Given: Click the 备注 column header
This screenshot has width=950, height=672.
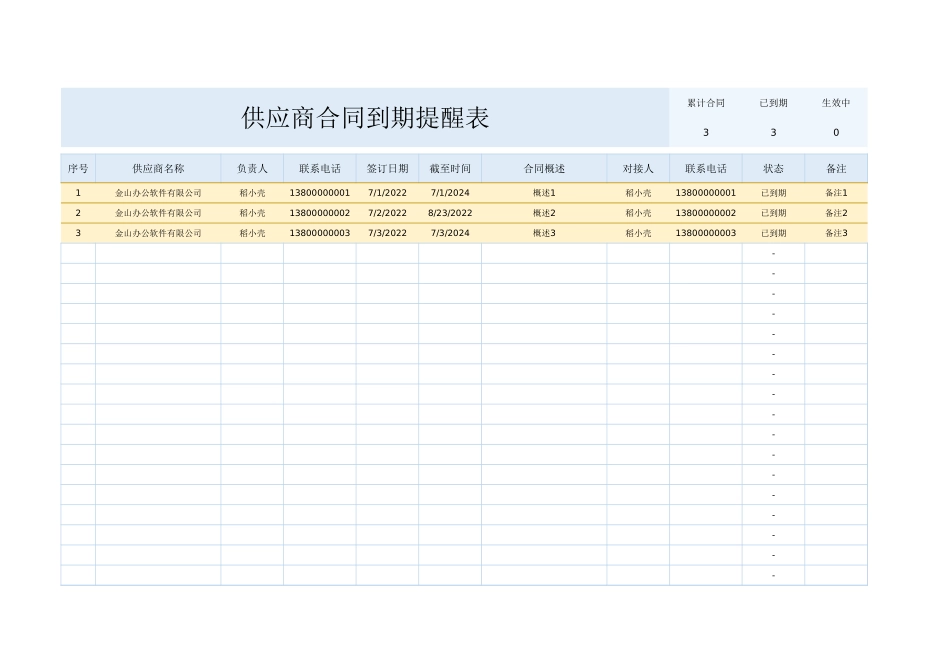Looking at the screenshot, I should click(836, 168).
